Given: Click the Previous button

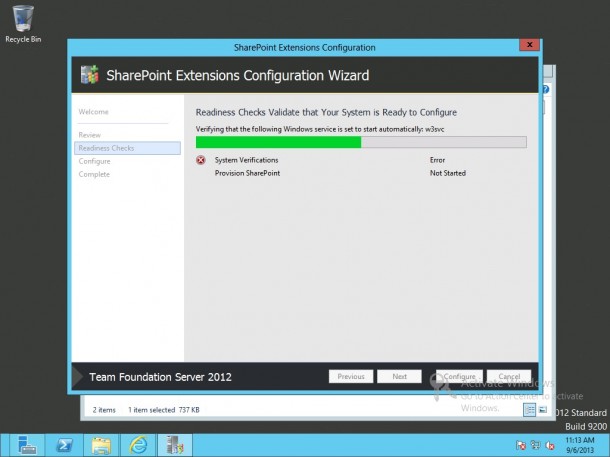Looking at the screenshot, I should tap(351, 376).
